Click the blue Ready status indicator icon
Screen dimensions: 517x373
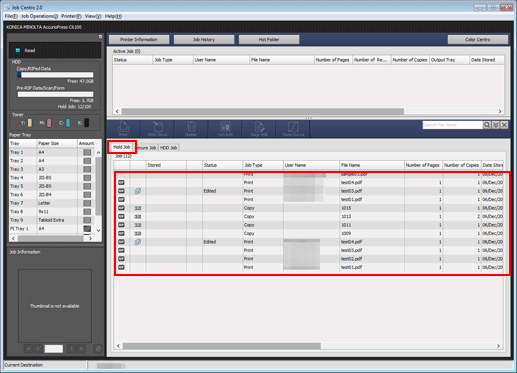18,50
